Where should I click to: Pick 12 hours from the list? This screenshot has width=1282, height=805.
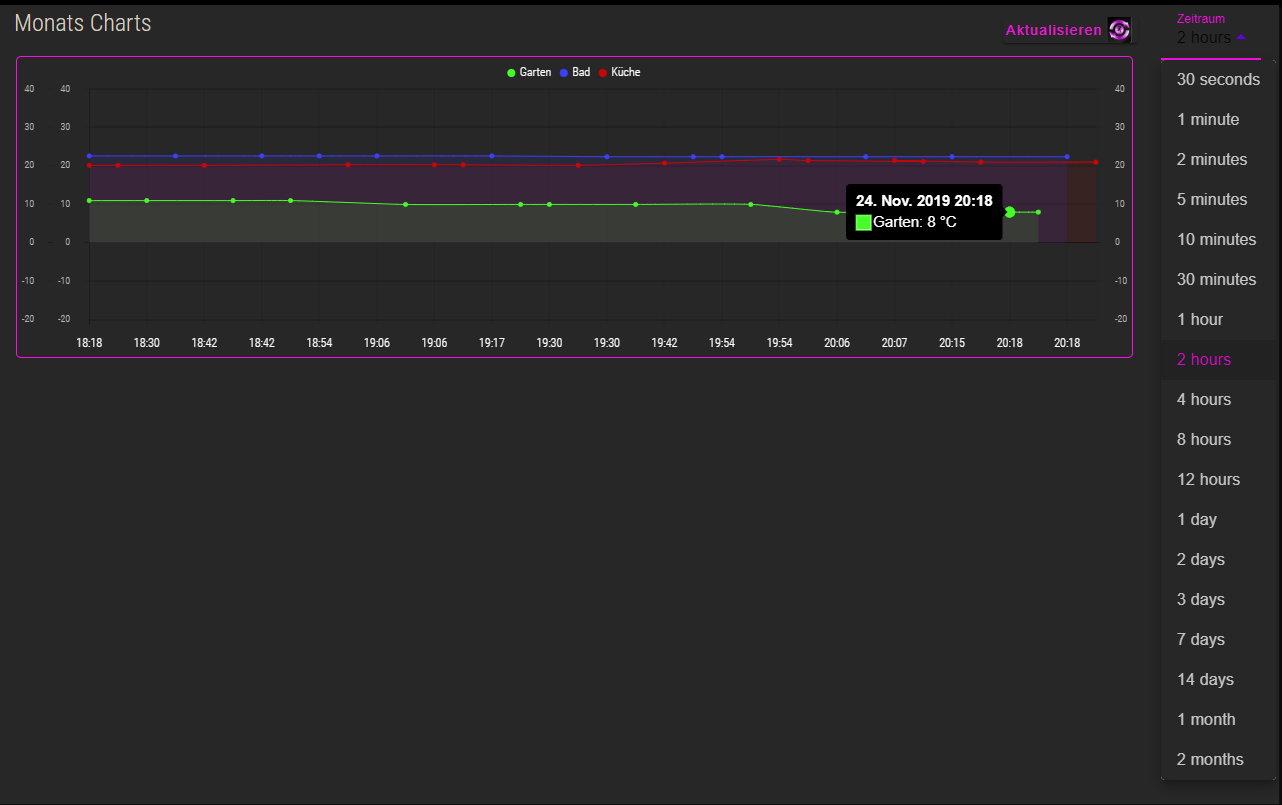[x=1218, y=479]
